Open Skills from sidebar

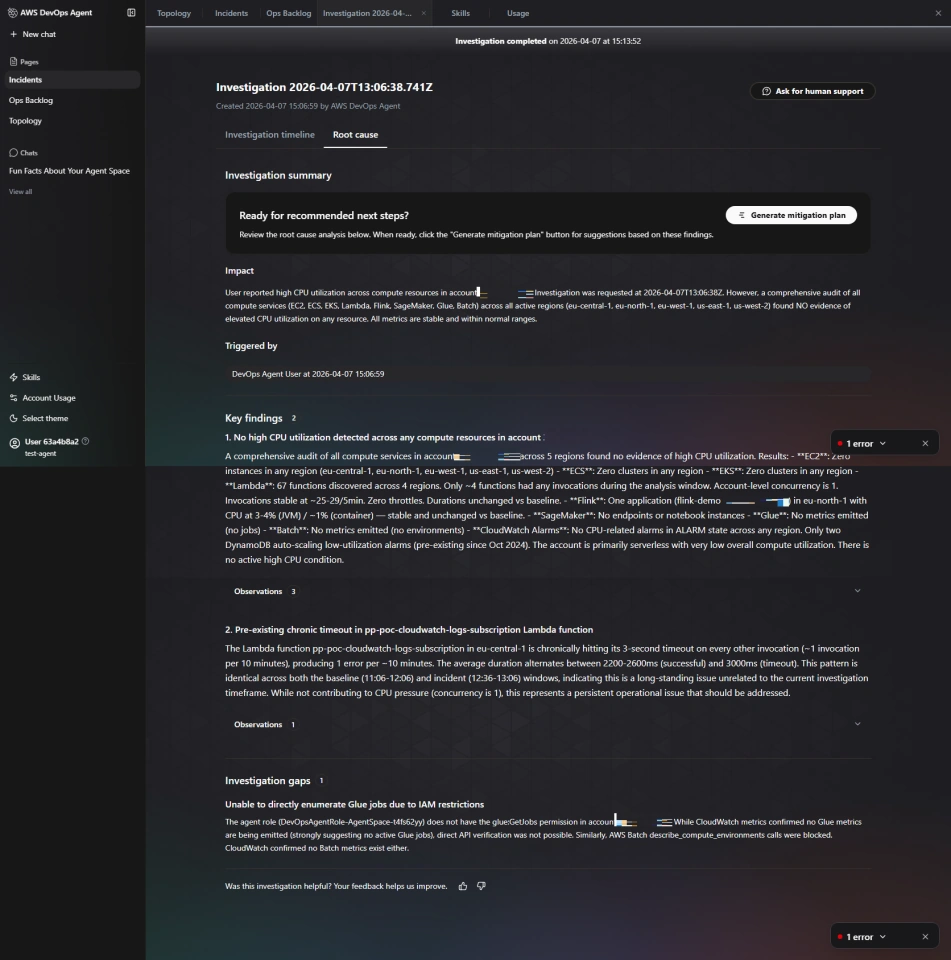[25, 377]
